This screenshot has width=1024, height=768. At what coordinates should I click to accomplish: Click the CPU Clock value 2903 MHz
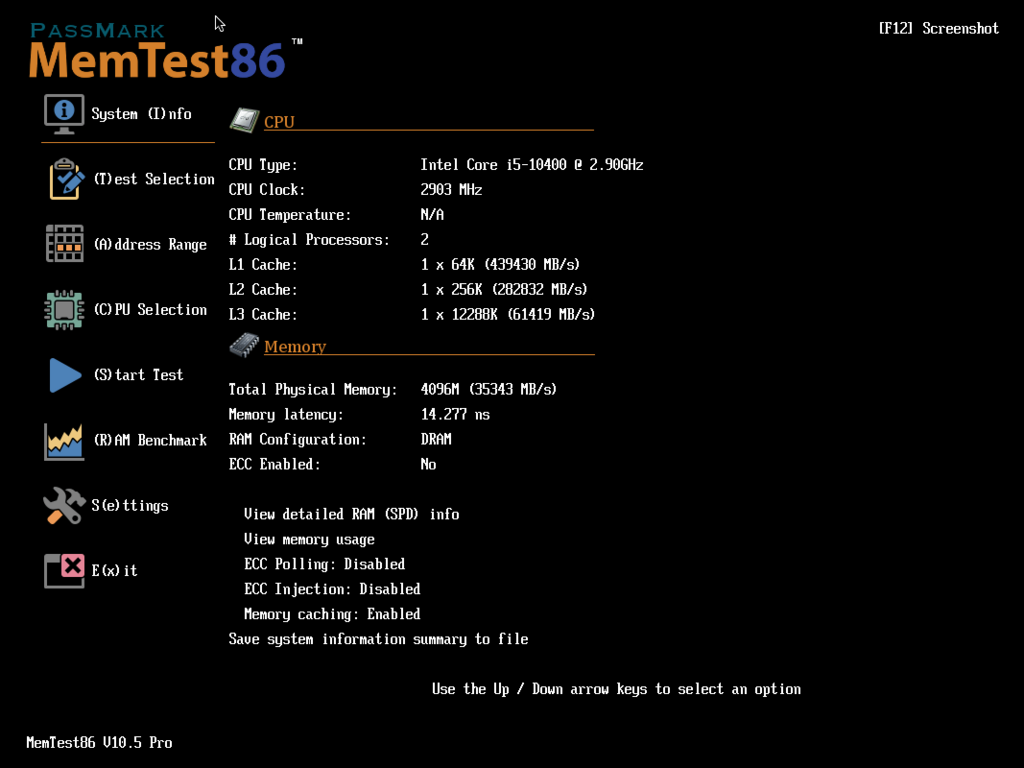[451, 190]
